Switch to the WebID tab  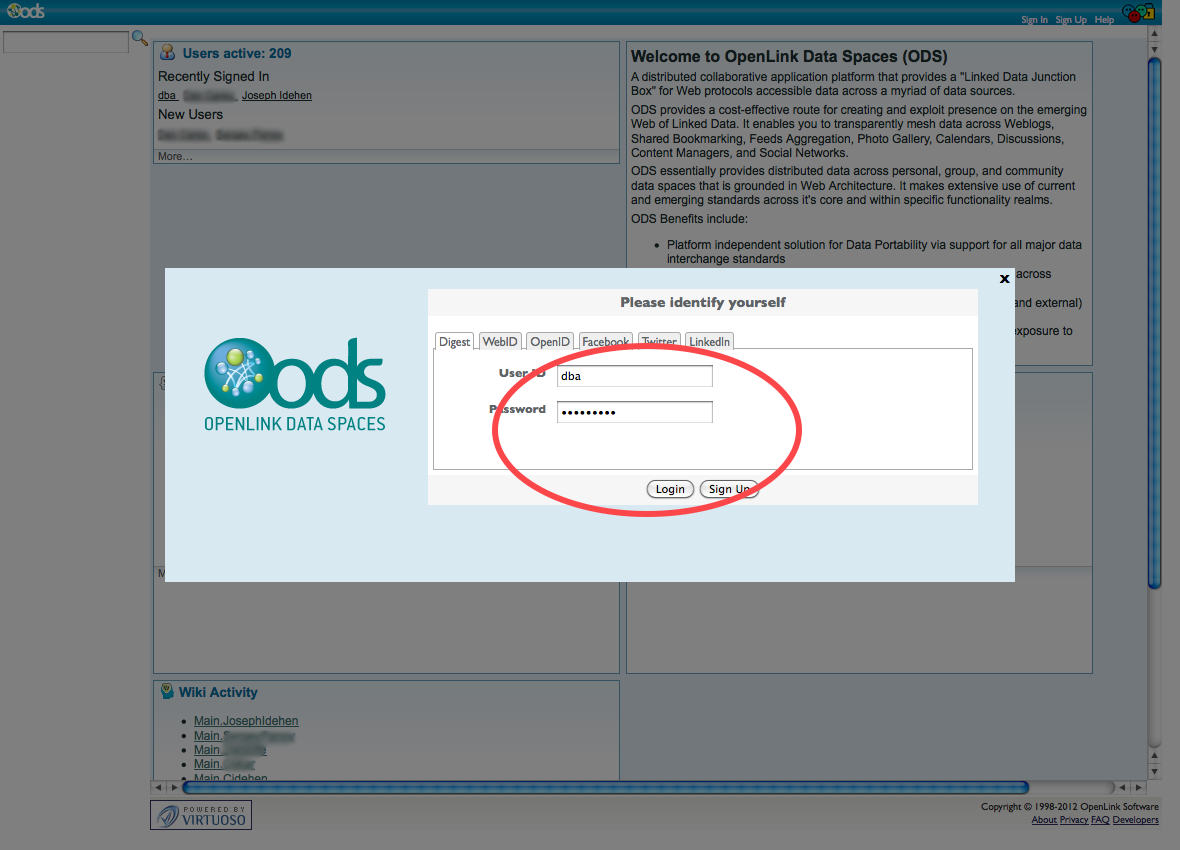pos(500,342)
